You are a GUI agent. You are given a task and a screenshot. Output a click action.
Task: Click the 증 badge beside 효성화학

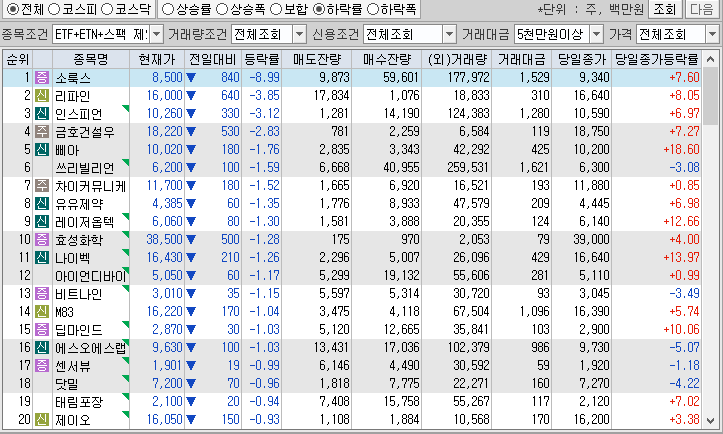click(42, 239)
